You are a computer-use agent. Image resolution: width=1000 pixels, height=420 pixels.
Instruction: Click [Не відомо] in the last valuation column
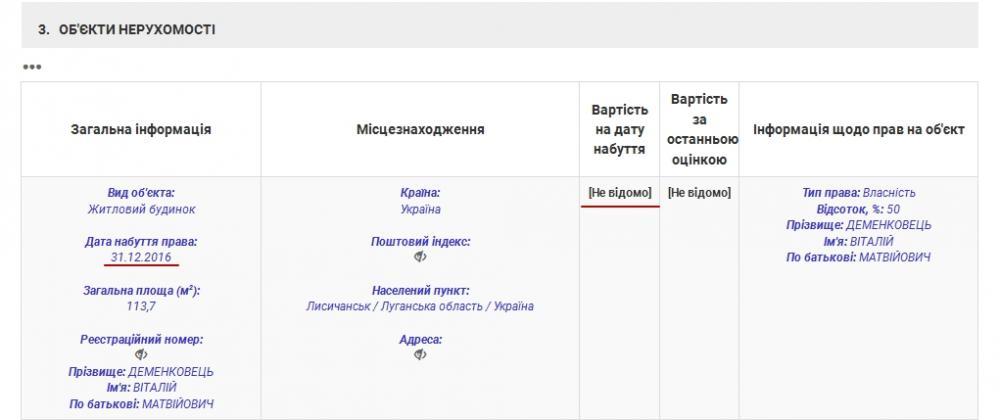click(699, 192)
